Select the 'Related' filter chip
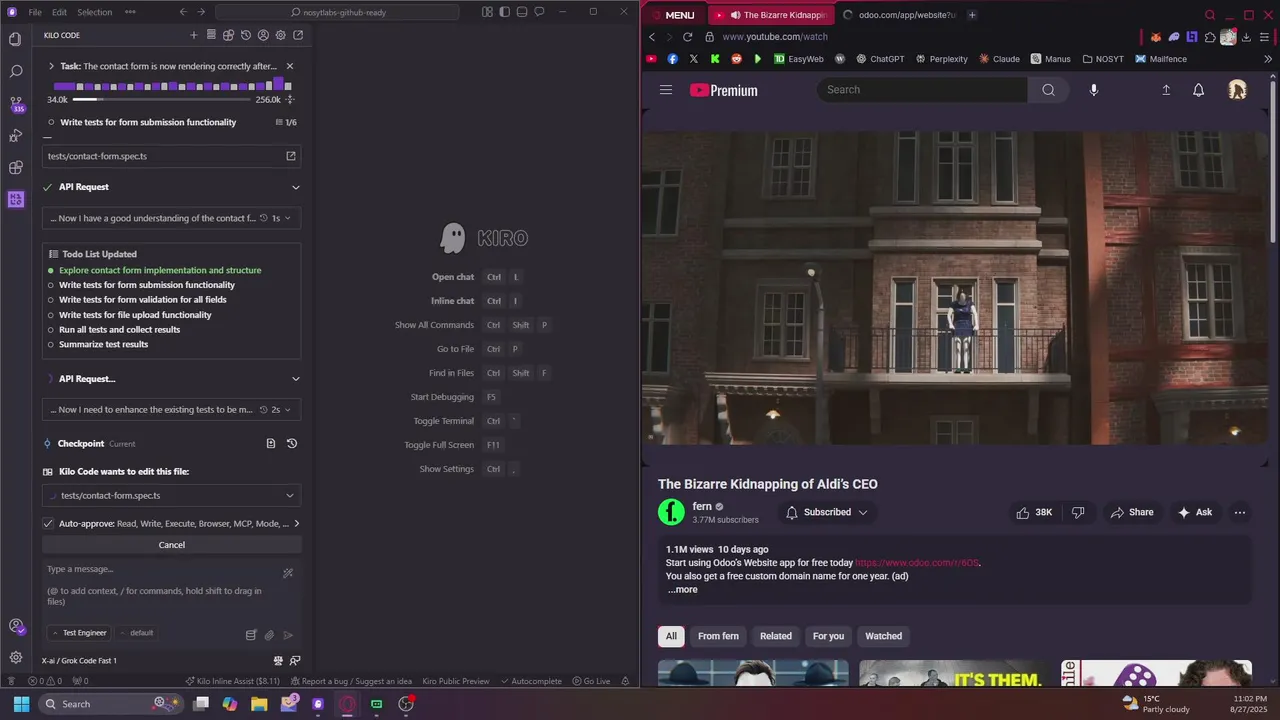The height and width of the screenshot is (720, 1280). [x=775, y=636]
